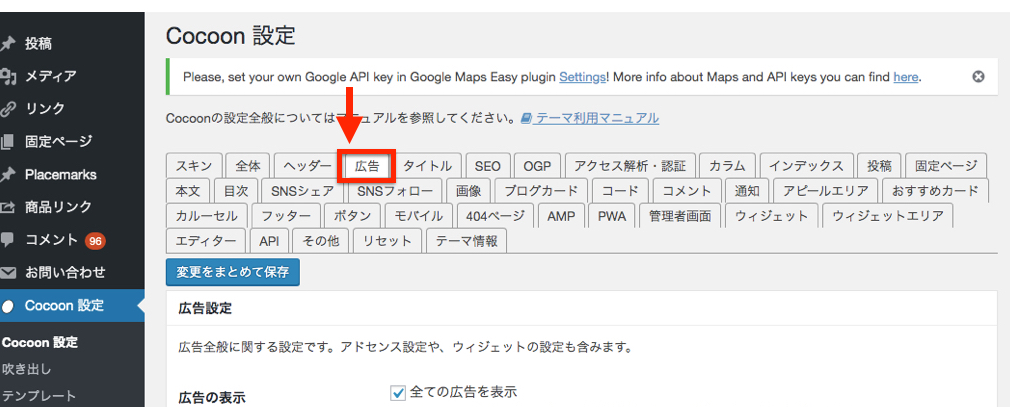Screen dimensions: 1010x407
Task: Switch to the 広告 tab
Action: click(367, 166)
